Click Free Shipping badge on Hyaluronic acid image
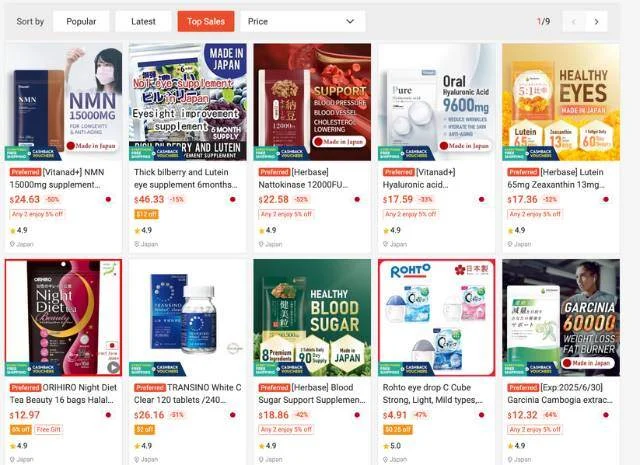Viewport: 640px width, 465px height. click(390, 154)
